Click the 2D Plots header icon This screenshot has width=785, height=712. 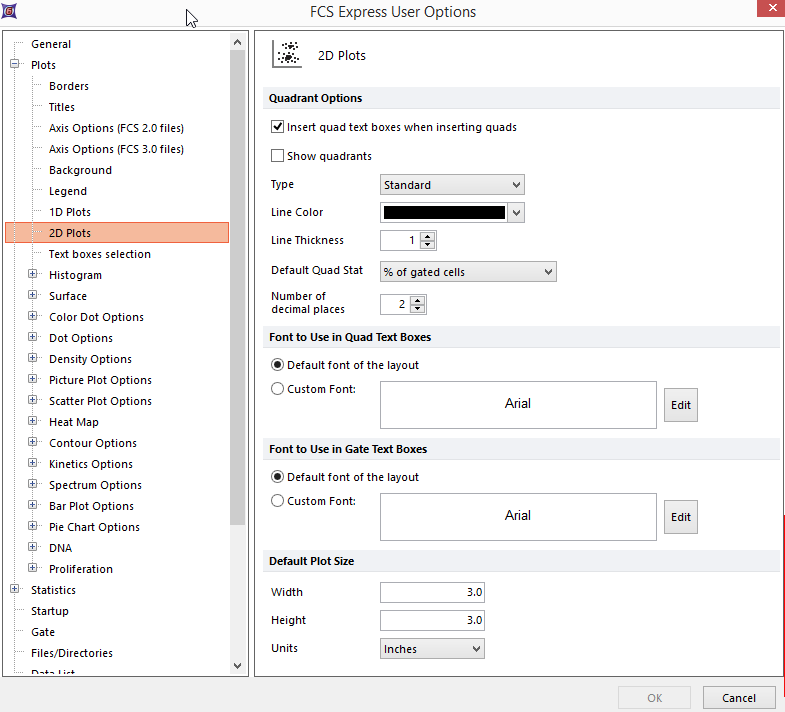coord(288,55)
